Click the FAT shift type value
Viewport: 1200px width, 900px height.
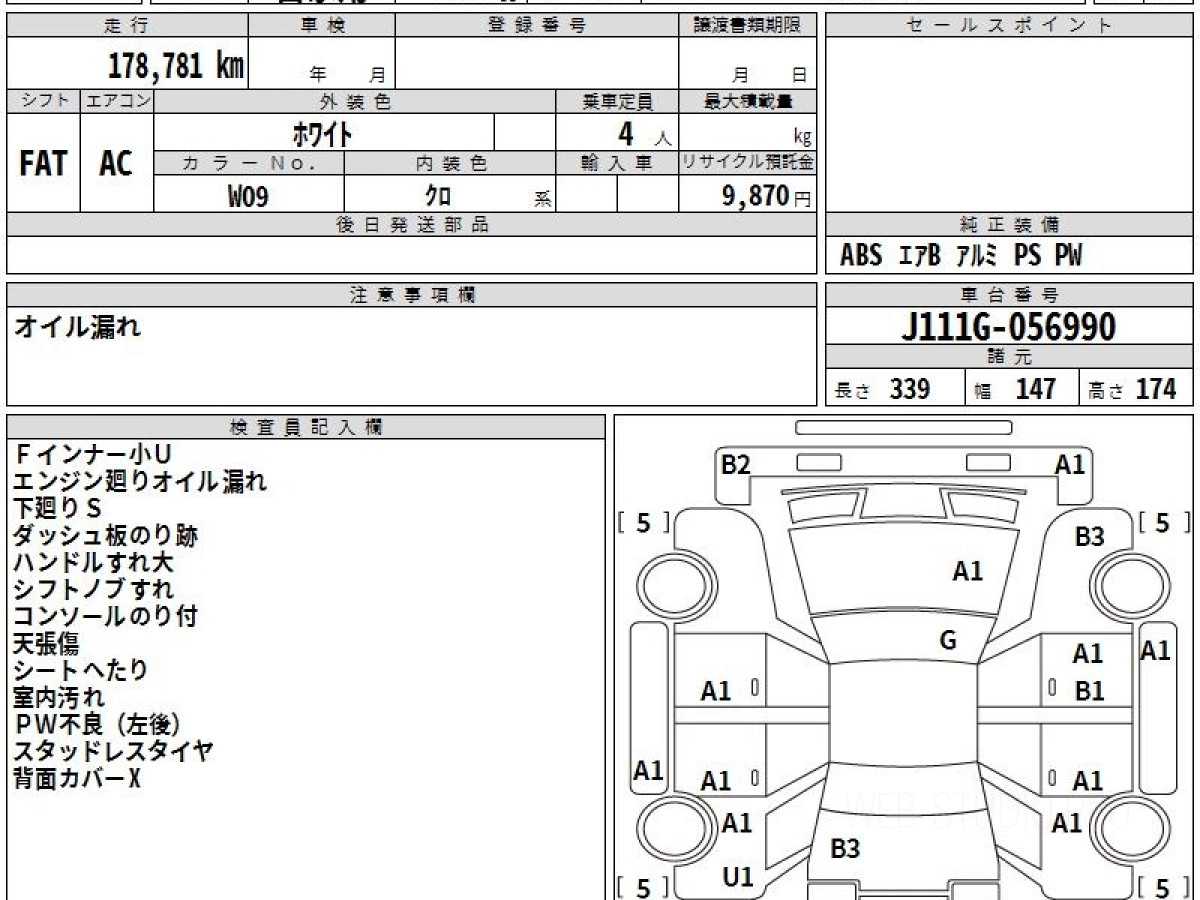coord(43,164)
